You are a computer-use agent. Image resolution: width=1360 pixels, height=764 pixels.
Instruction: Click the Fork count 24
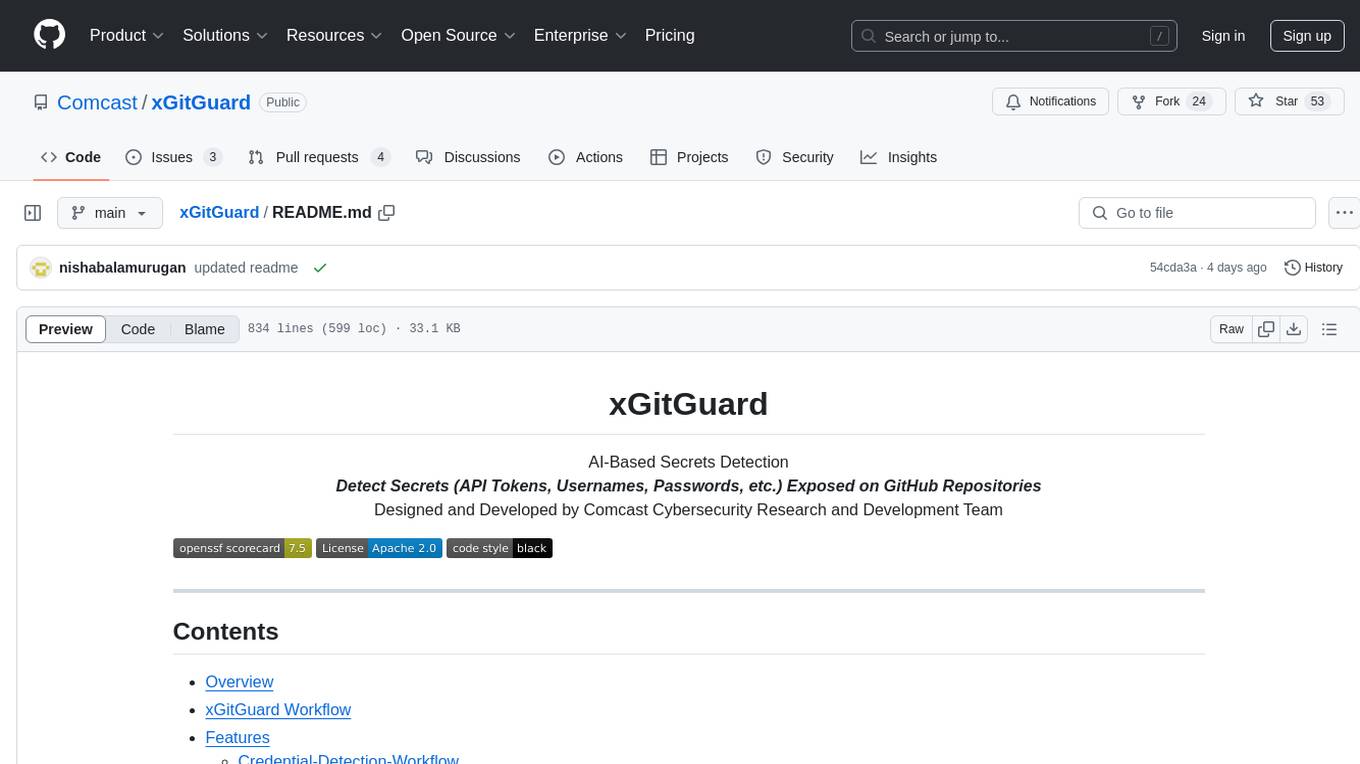tap(1200, 102)
